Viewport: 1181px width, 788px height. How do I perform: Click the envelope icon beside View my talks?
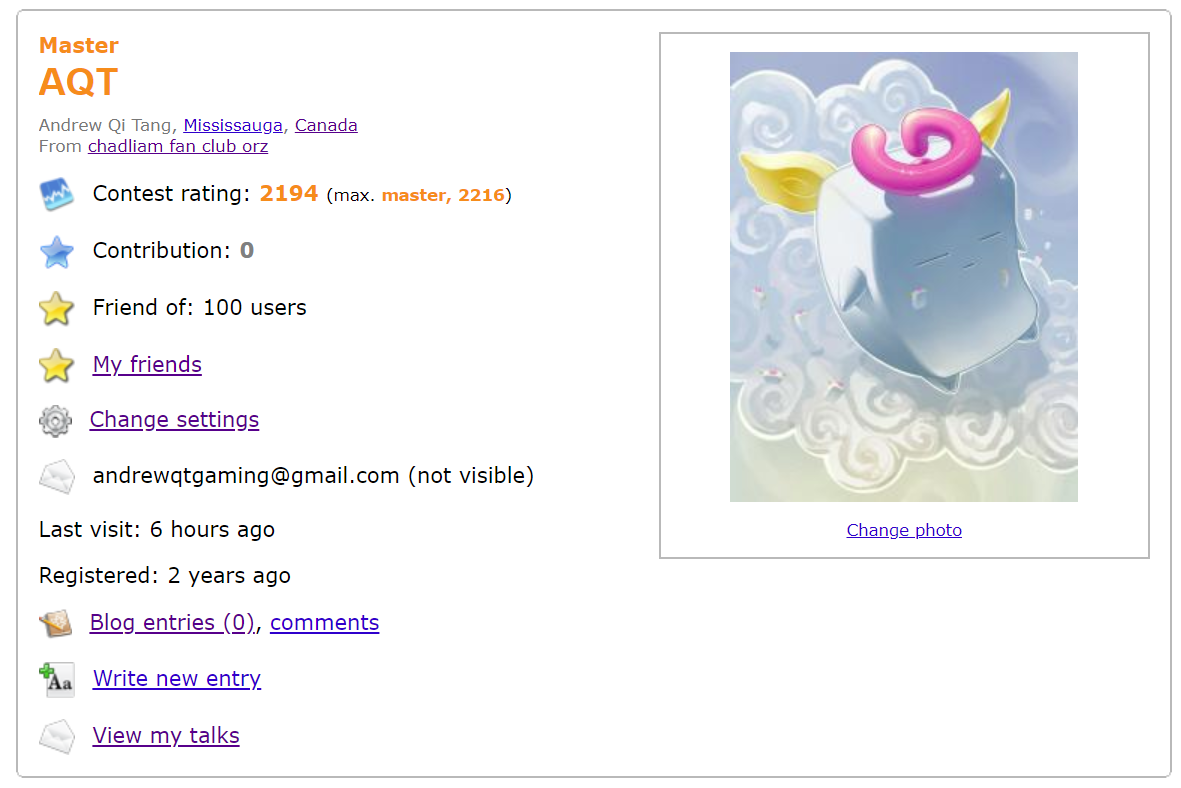(x=56, y=736)
